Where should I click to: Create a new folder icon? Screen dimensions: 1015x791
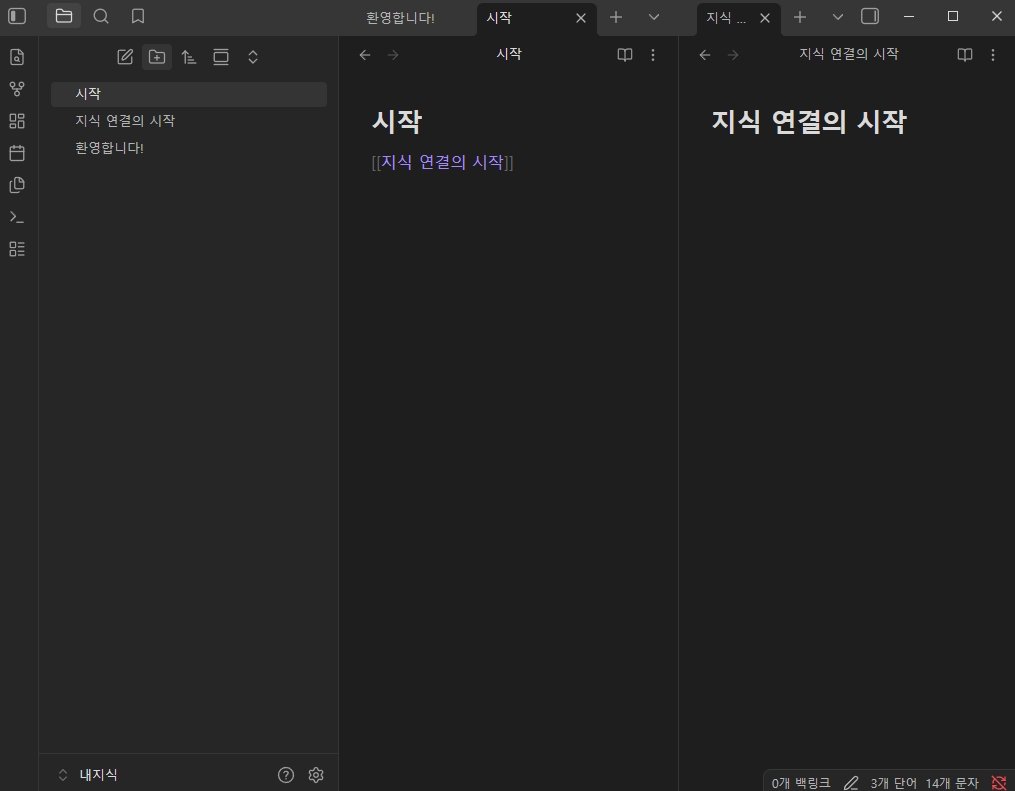pyautogui.click(x=157, y=57)
